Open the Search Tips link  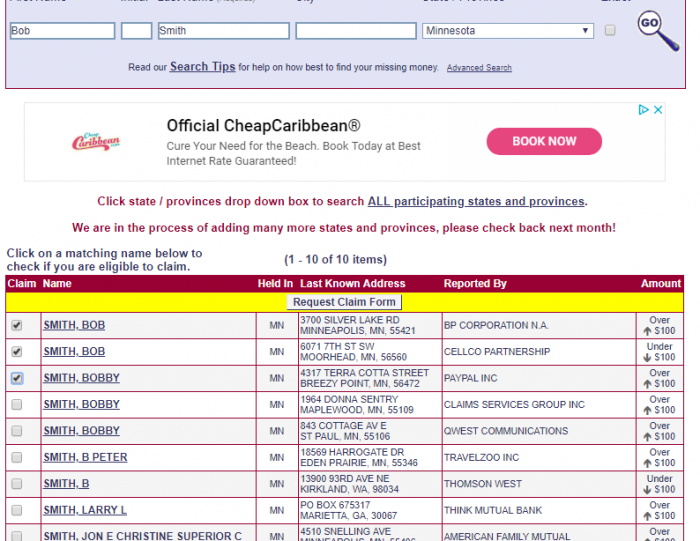point(203,67)
